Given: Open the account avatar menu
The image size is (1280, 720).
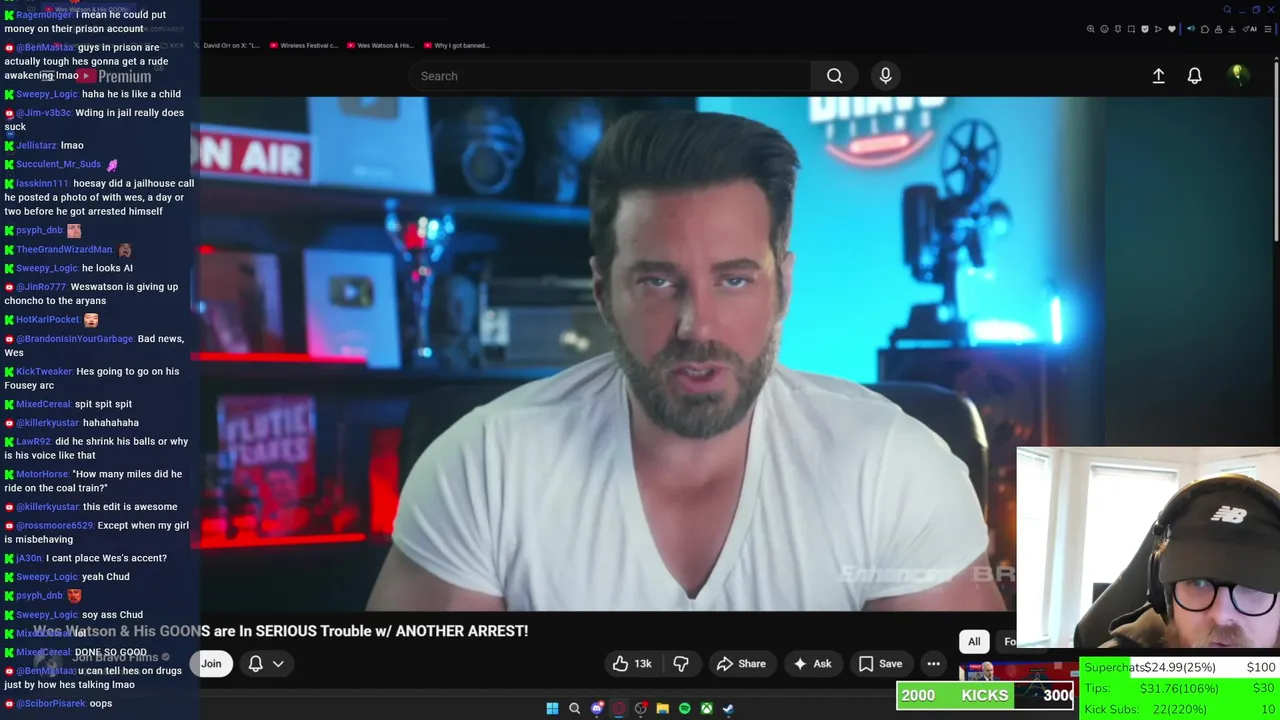Looking at the screenshot, I should 1238,75.
